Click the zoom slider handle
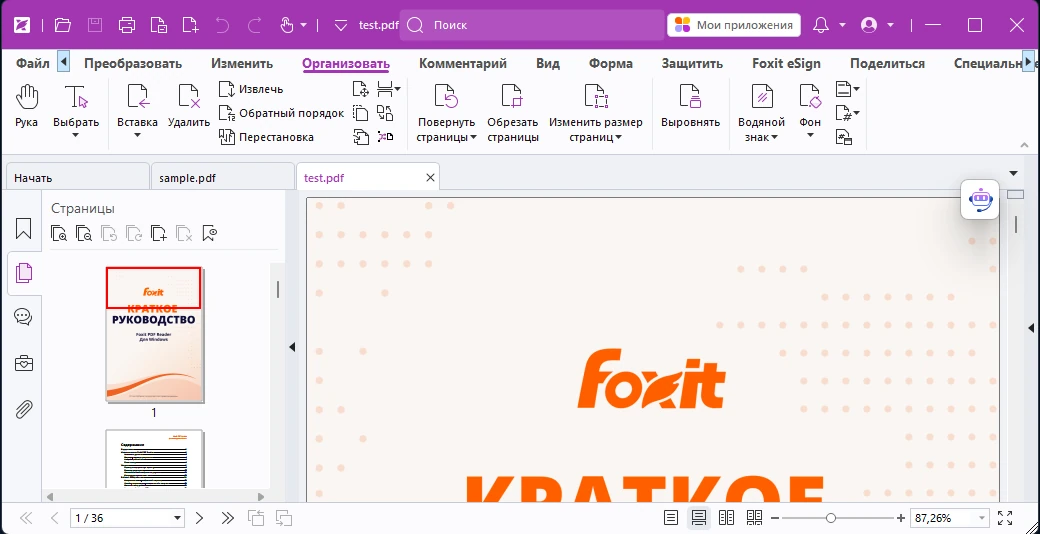The image size is (1040, 534). click(x=830, y=518)
